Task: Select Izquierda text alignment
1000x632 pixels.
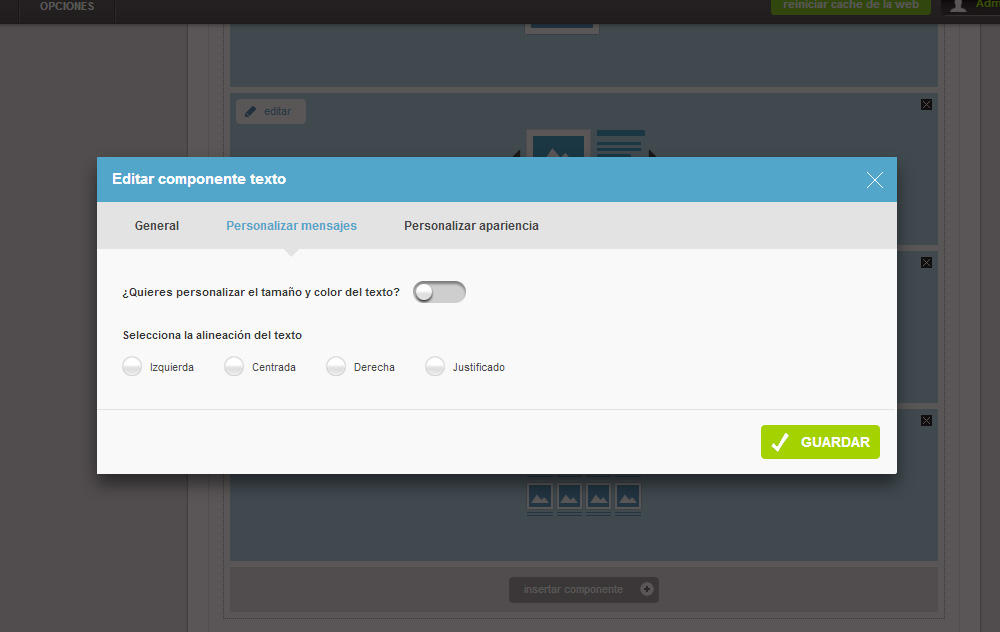Action: tap(132, 367)
